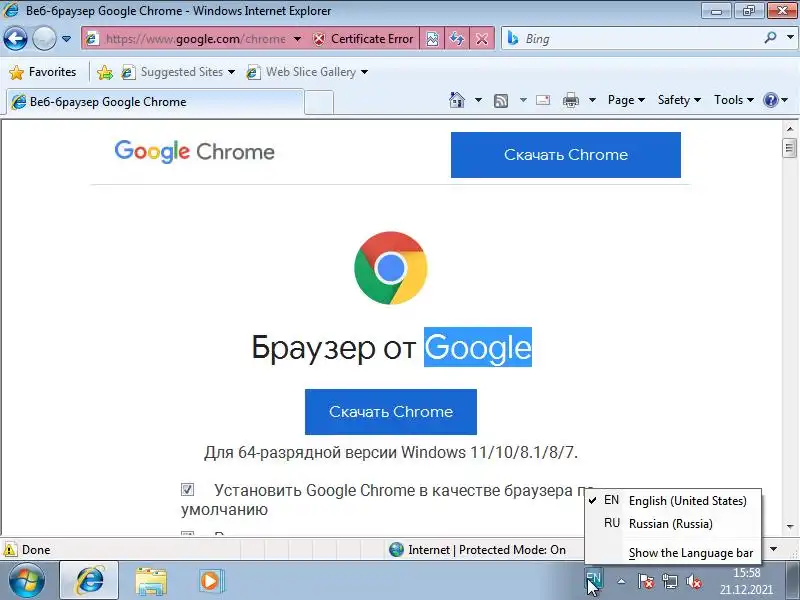Click the vertical scrollbar thumb

(x=790, y=148)
